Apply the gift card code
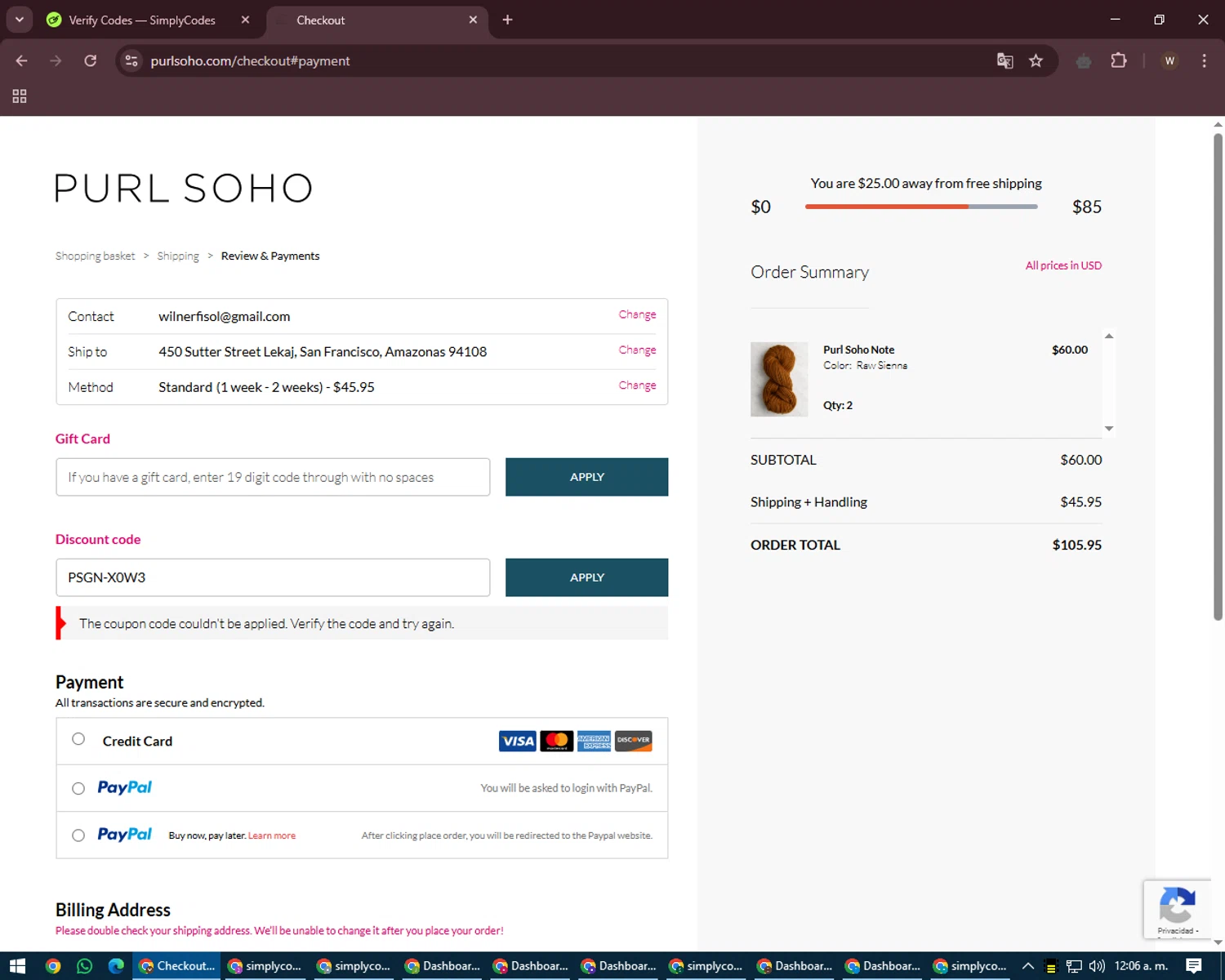This screenshot has width=1225, height=980. [x=586, y=477]
